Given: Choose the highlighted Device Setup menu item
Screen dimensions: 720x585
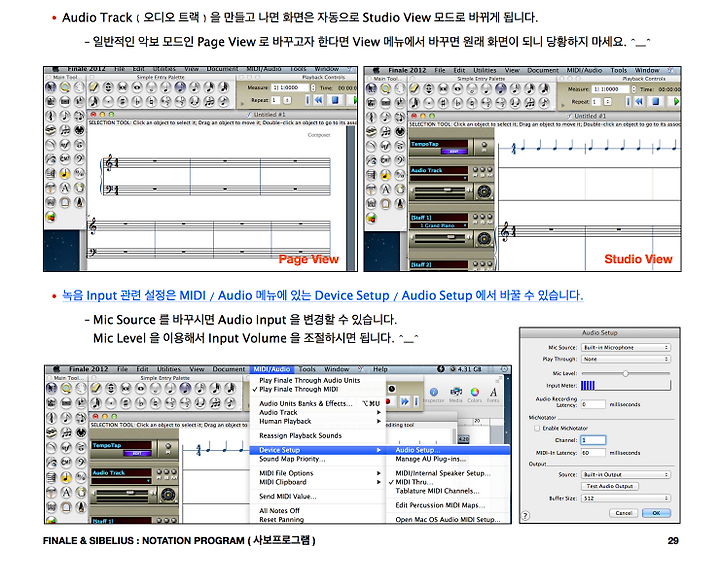Looking at the screenshot, I should [x=318, y=450].
